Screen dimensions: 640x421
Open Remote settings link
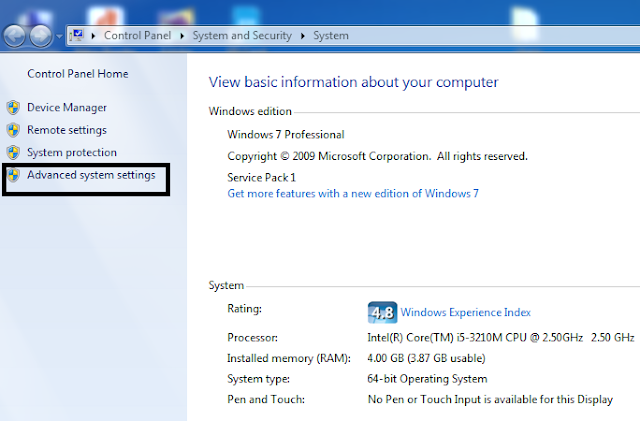[67, 130]
